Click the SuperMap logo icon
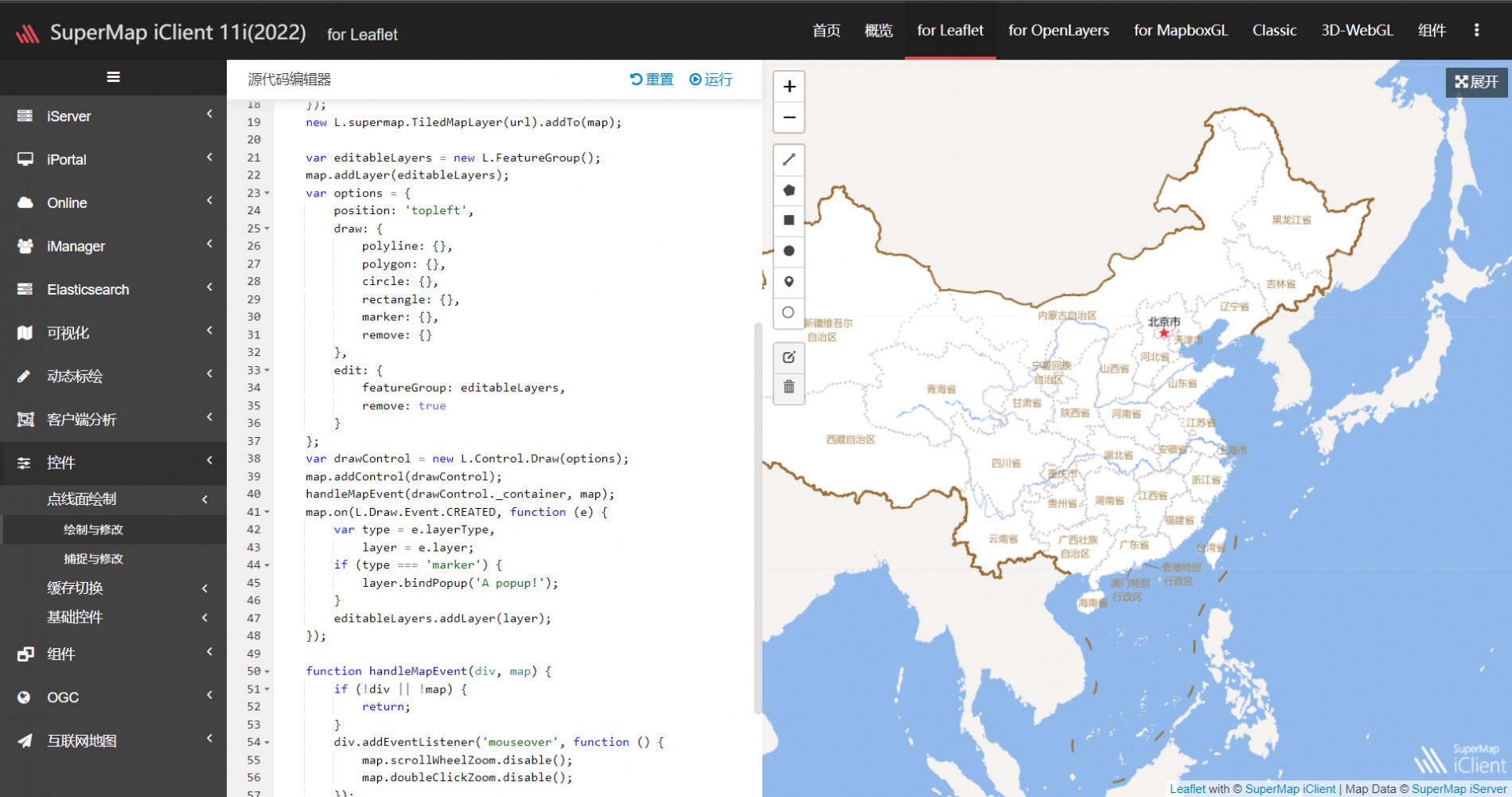 28,33
